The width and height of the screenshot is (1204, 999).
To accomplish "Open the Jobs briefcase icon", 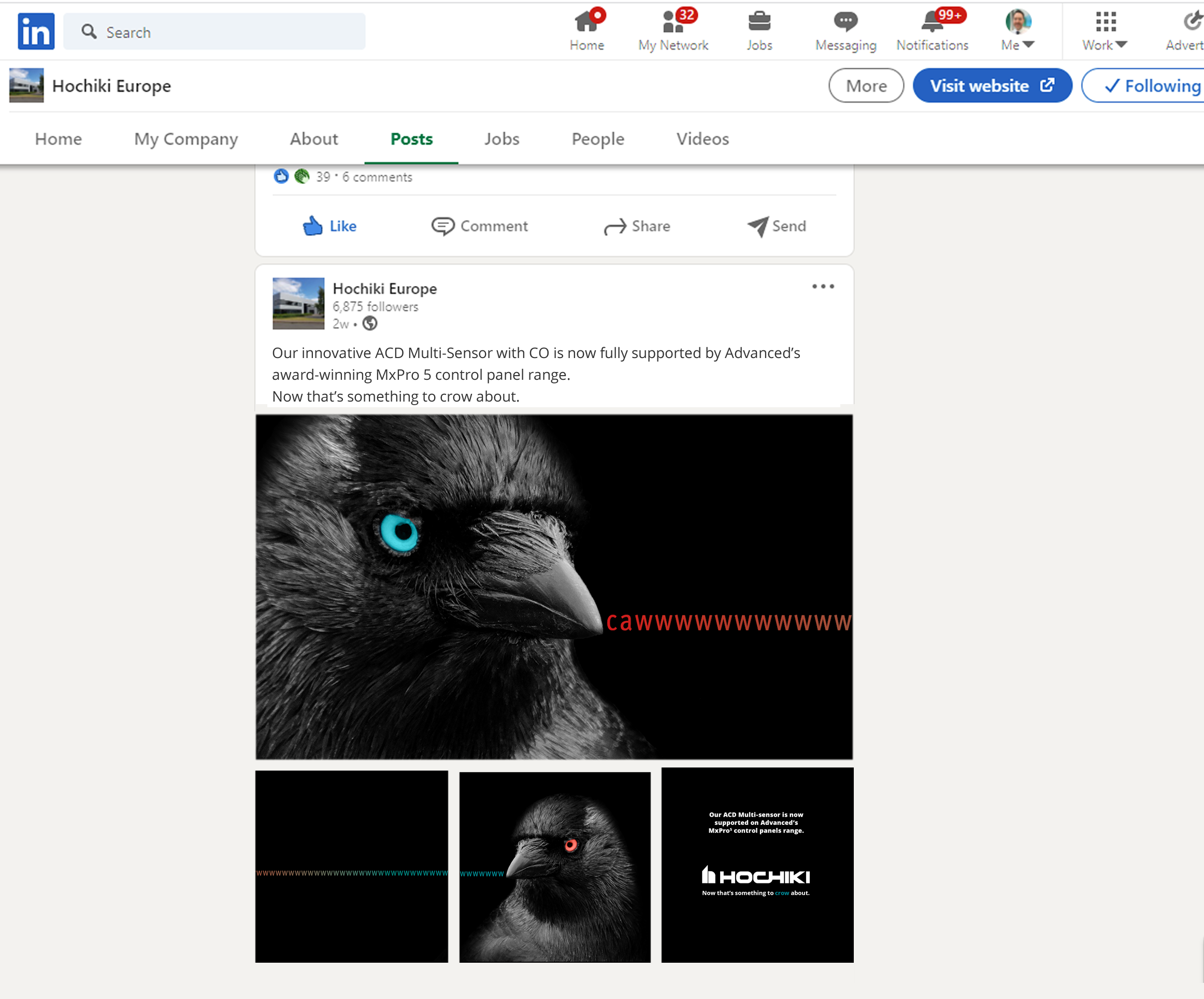I will click(x=759, y=31).
